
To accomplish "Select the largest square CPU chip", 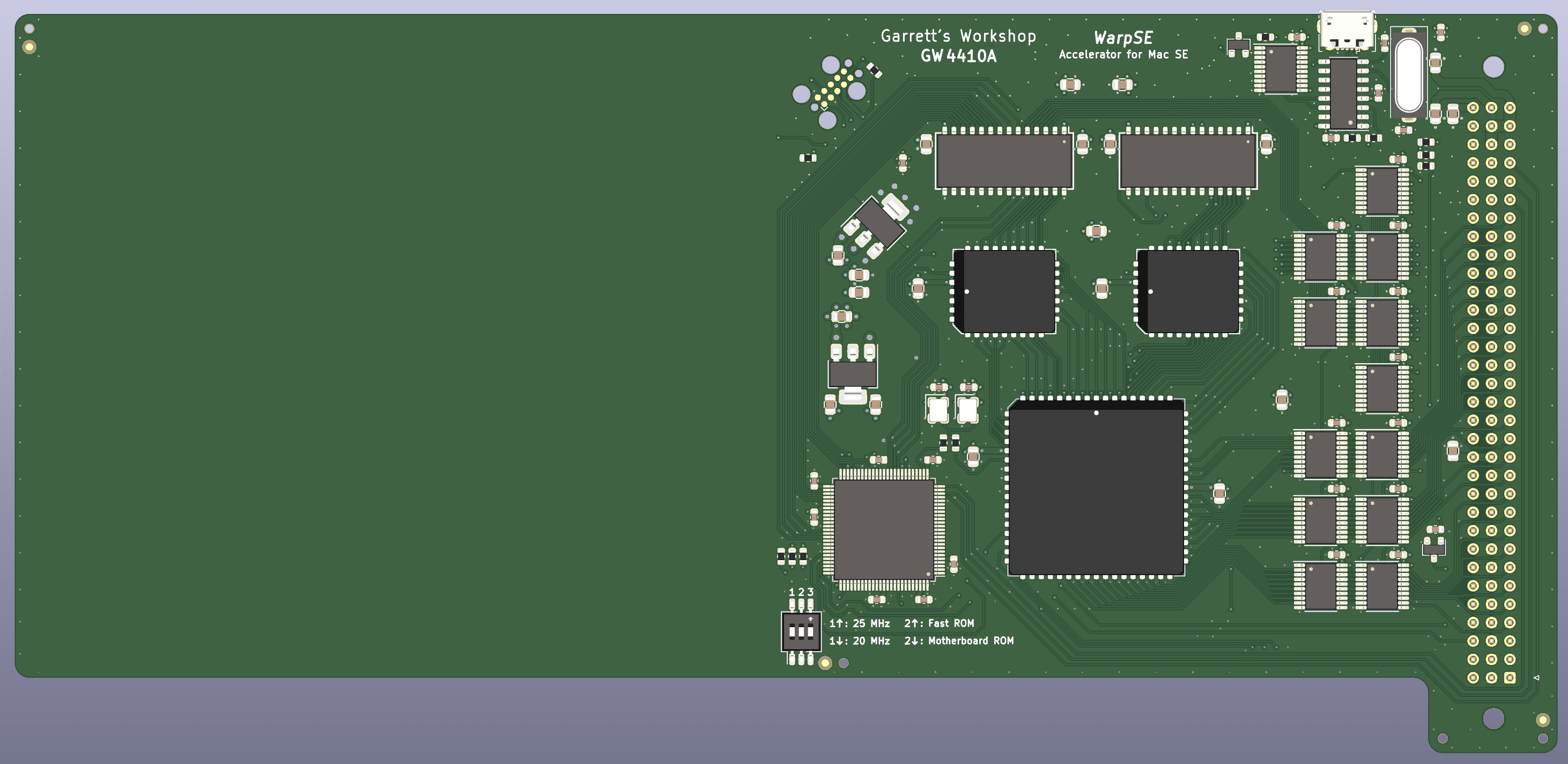I will [1096, 487].
